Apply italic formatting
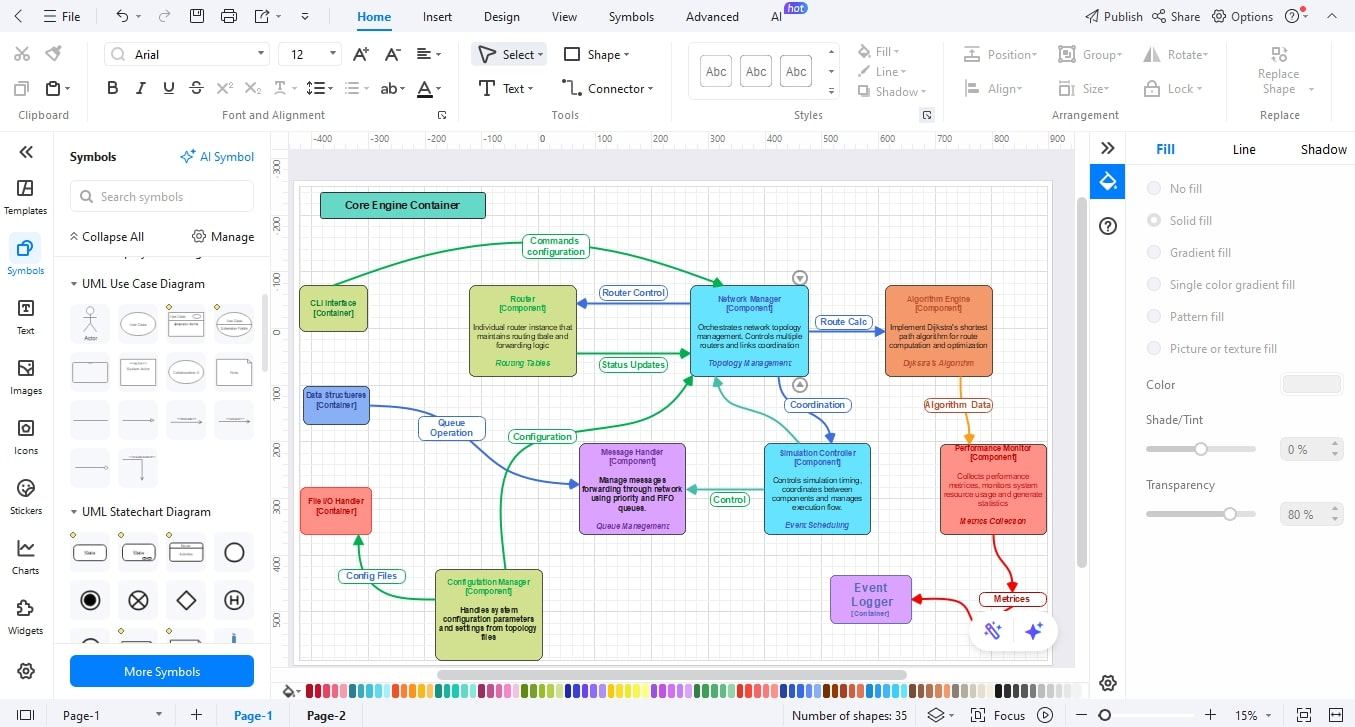 click(140, 88)
